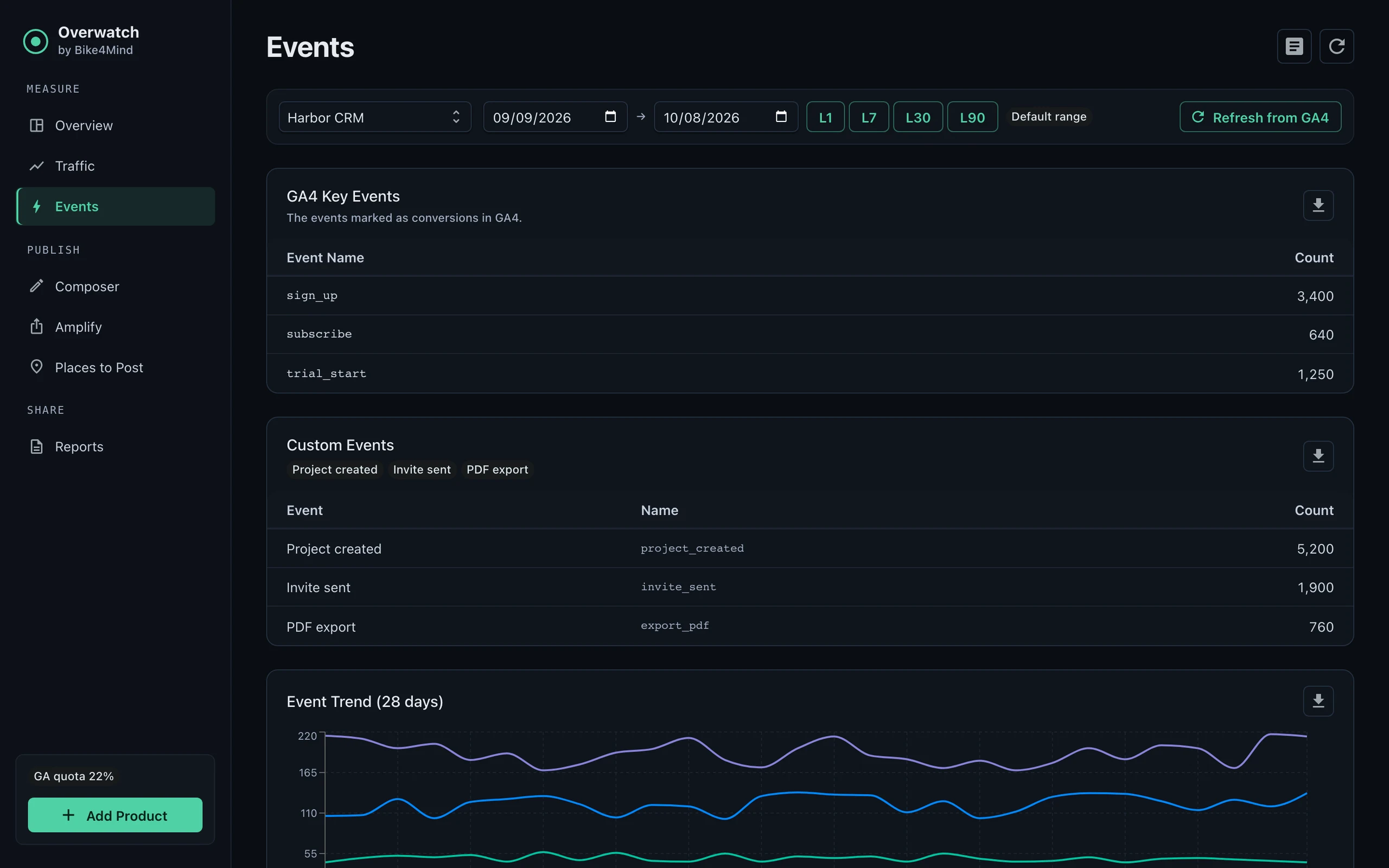Open start date calendar picker icon
Image resolution: width=1389 pixels, height=868 pixels.
click(610, 117)
